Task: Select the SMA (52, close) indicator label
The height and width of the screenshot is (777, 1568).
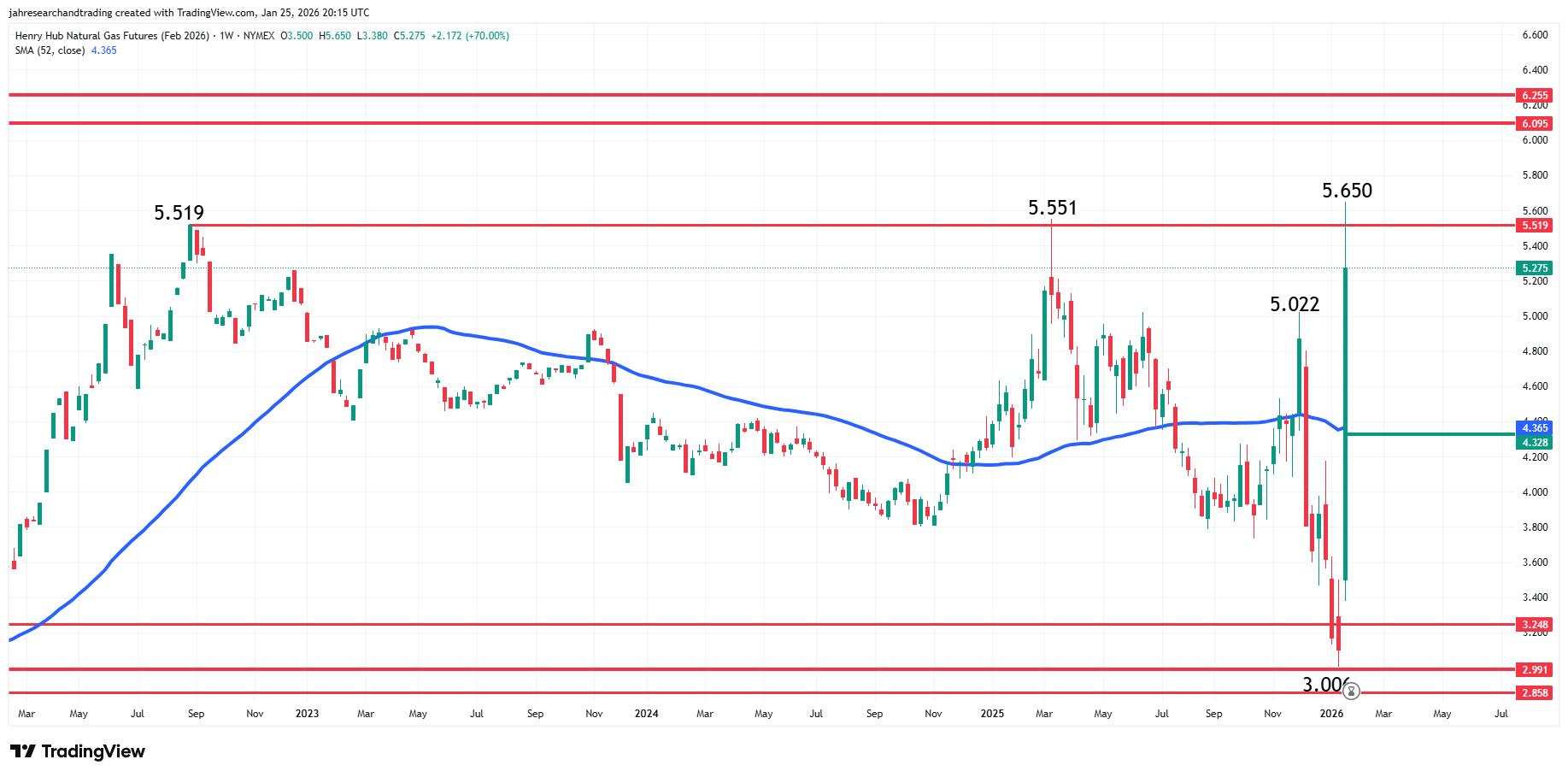Action: tap(50, 50)
